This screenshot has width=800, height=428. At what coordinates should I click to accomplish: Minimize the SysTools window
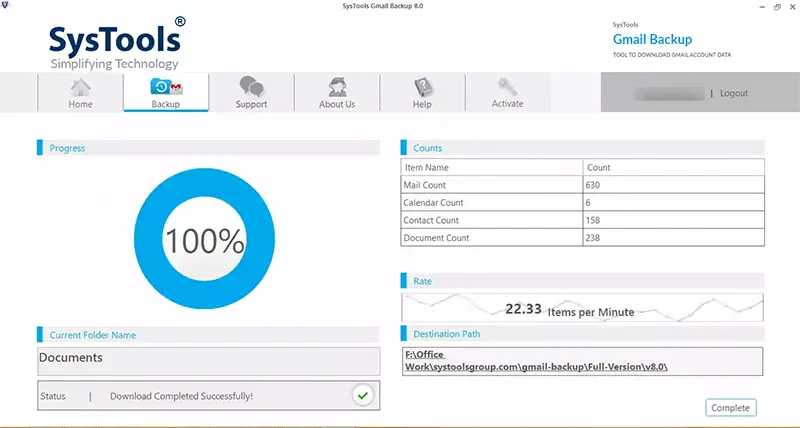[x=762, y=7]
